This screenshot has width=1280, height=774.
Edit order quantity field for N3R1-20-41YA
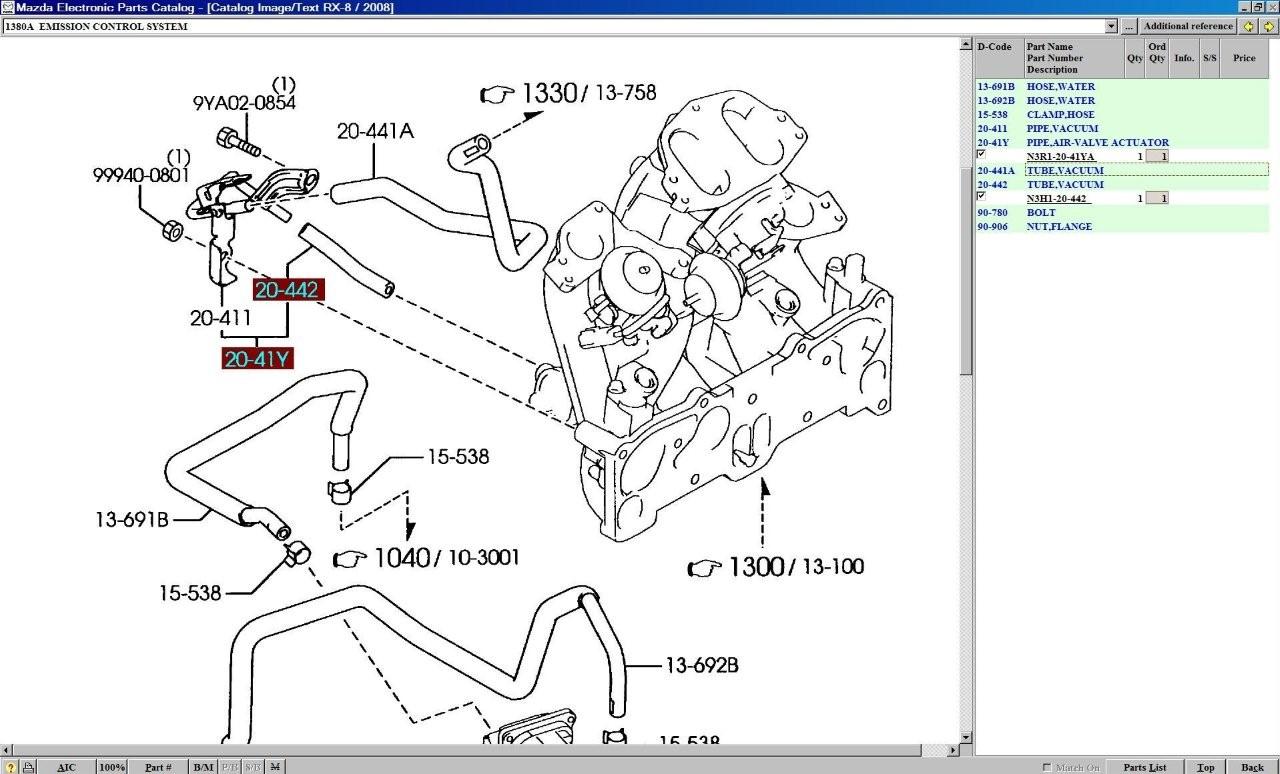pyautogui.click(x=1156, y=157)
